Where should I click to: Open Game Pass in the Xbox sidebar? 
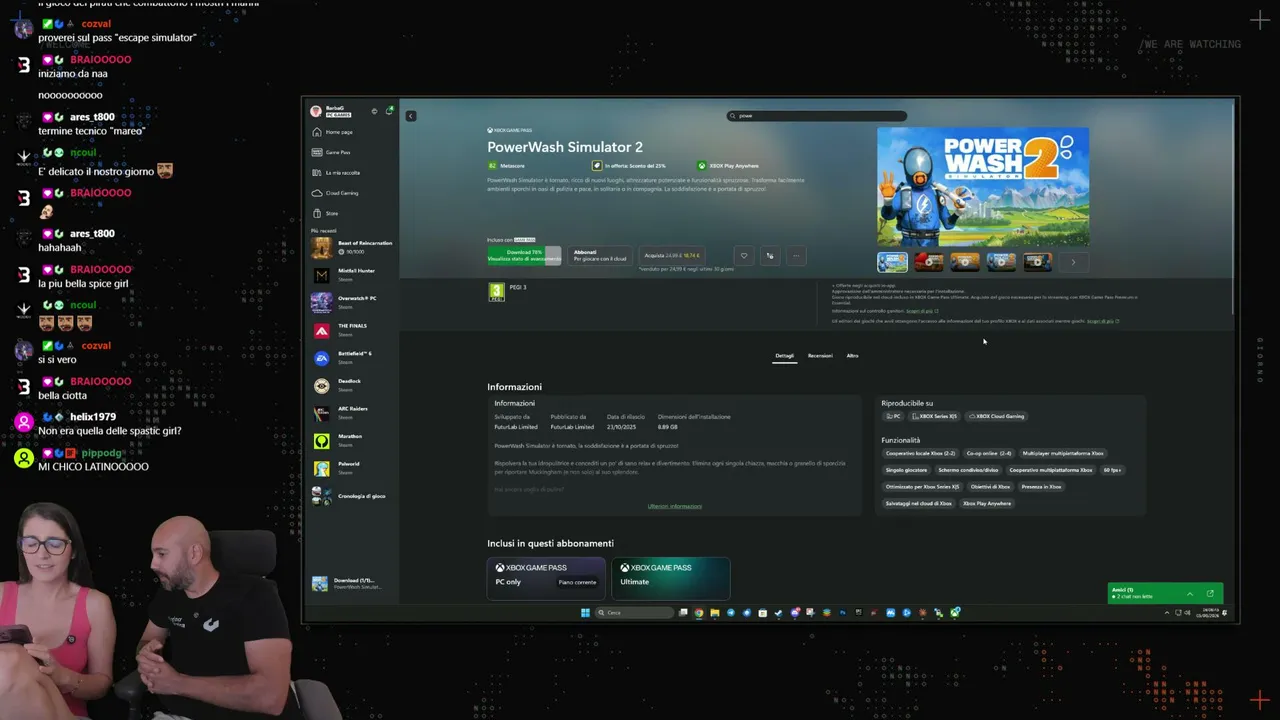(x=331, y=152)
